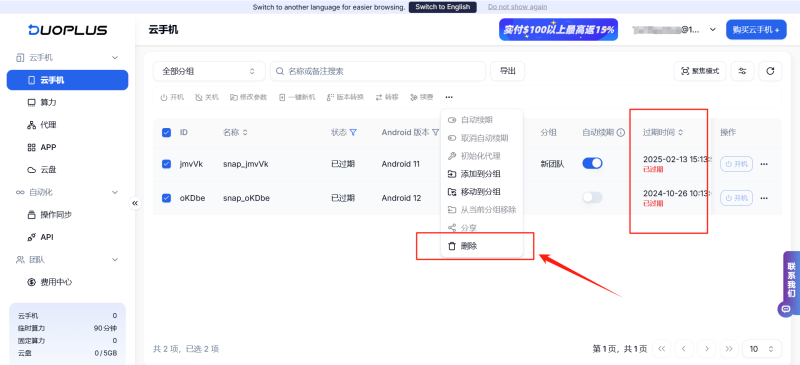800x365 pixels.
Task: Uncheck the oKDbe row checkbox
Action: pyautogui.click(x=166, y=198)
